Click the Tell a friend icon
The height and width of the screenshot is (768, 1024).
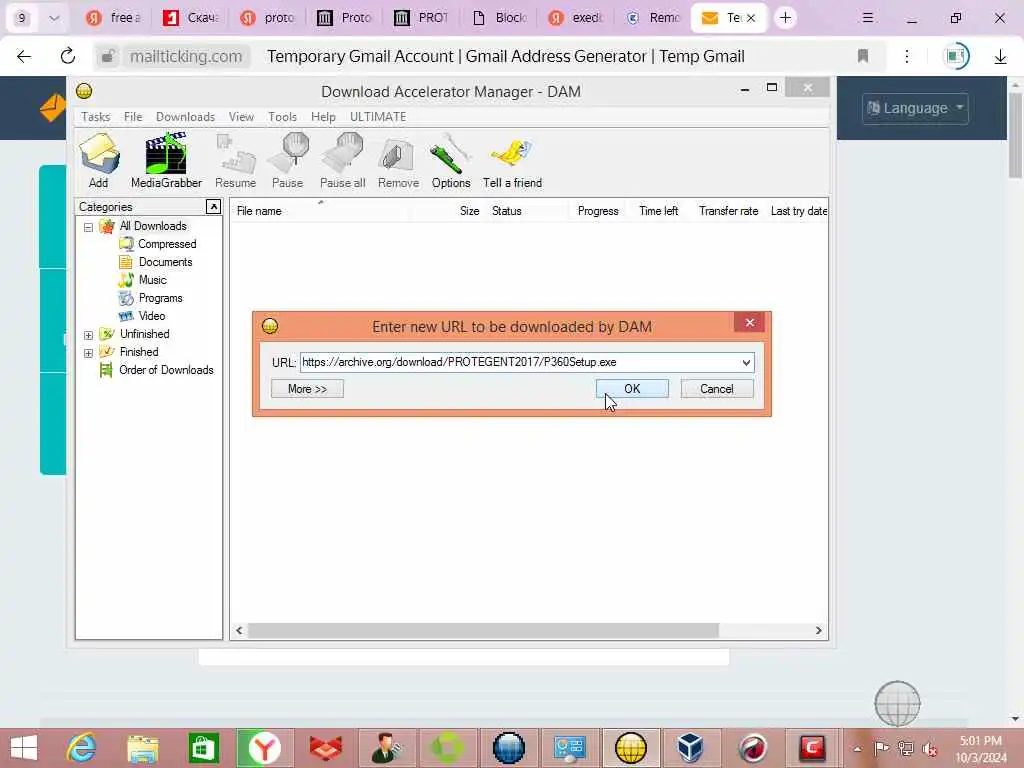(512, 161)
